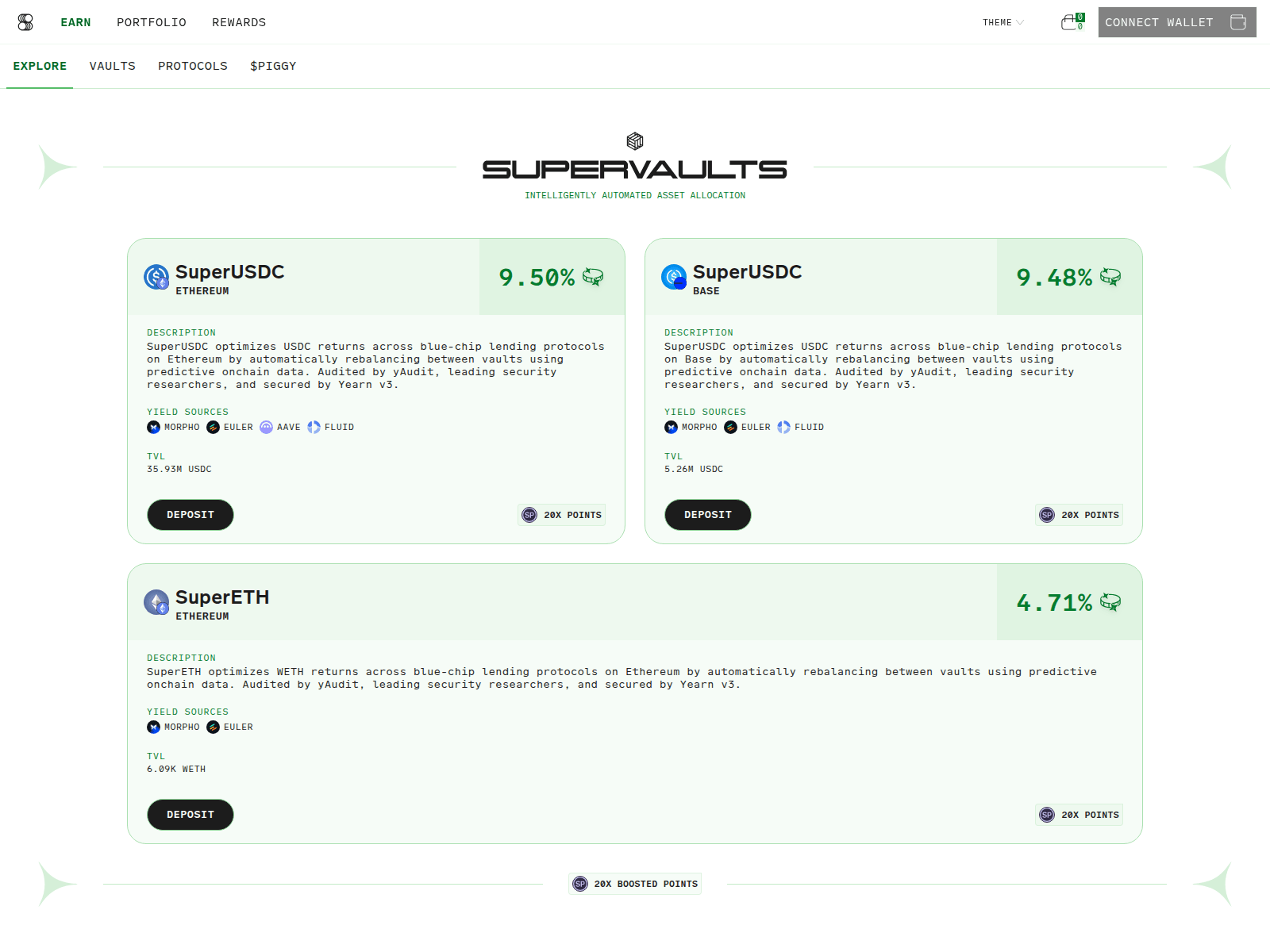Select the $PIGGY tab

coord(273,67)
